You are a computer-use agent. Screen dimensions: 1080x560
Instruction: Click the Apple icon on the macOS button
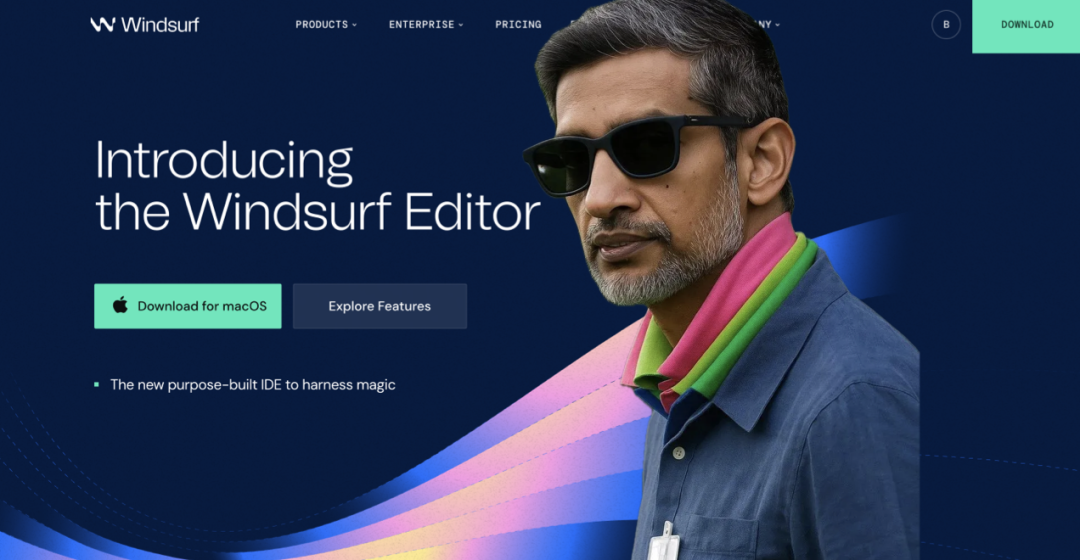120,305
